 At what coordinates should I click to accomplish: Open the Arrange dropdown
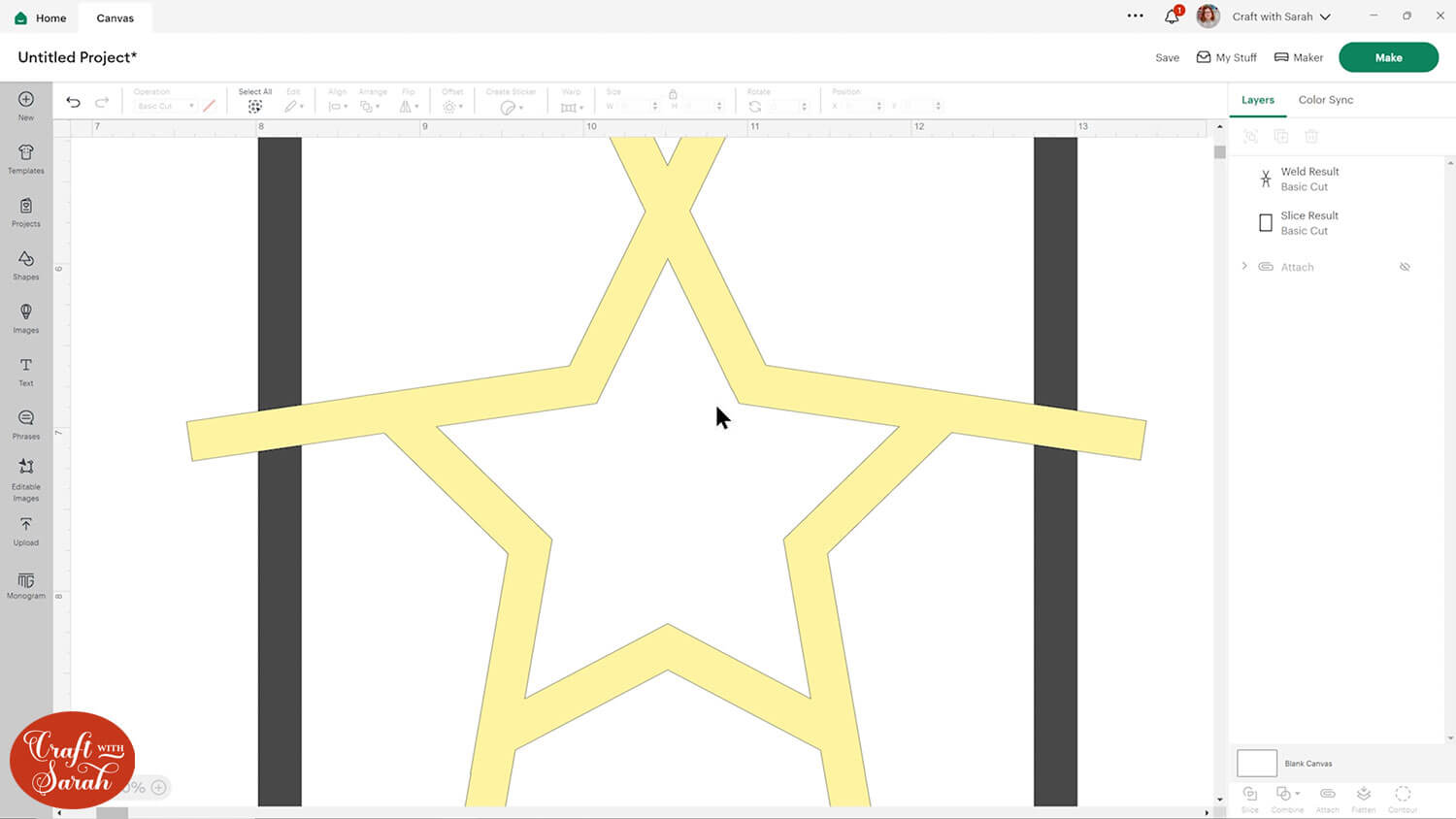point(371,106)
